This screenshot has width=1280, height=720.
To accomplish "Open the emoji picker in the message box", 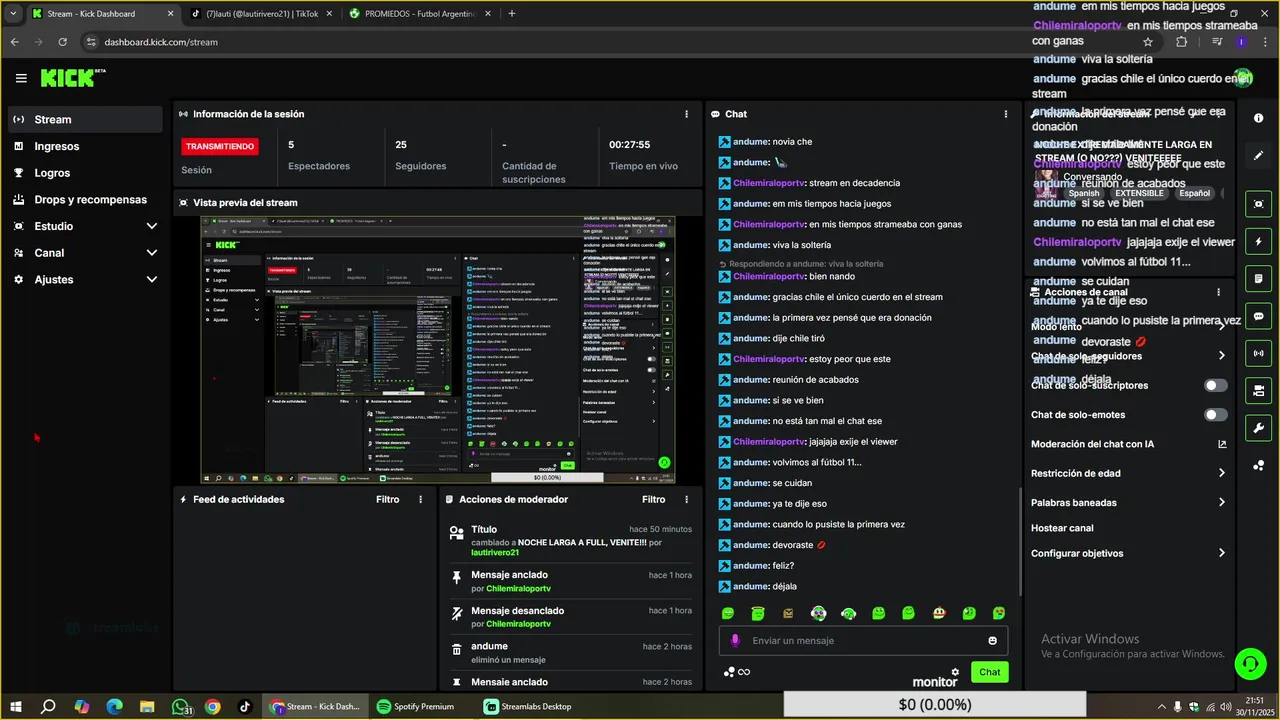I will 992,640.
